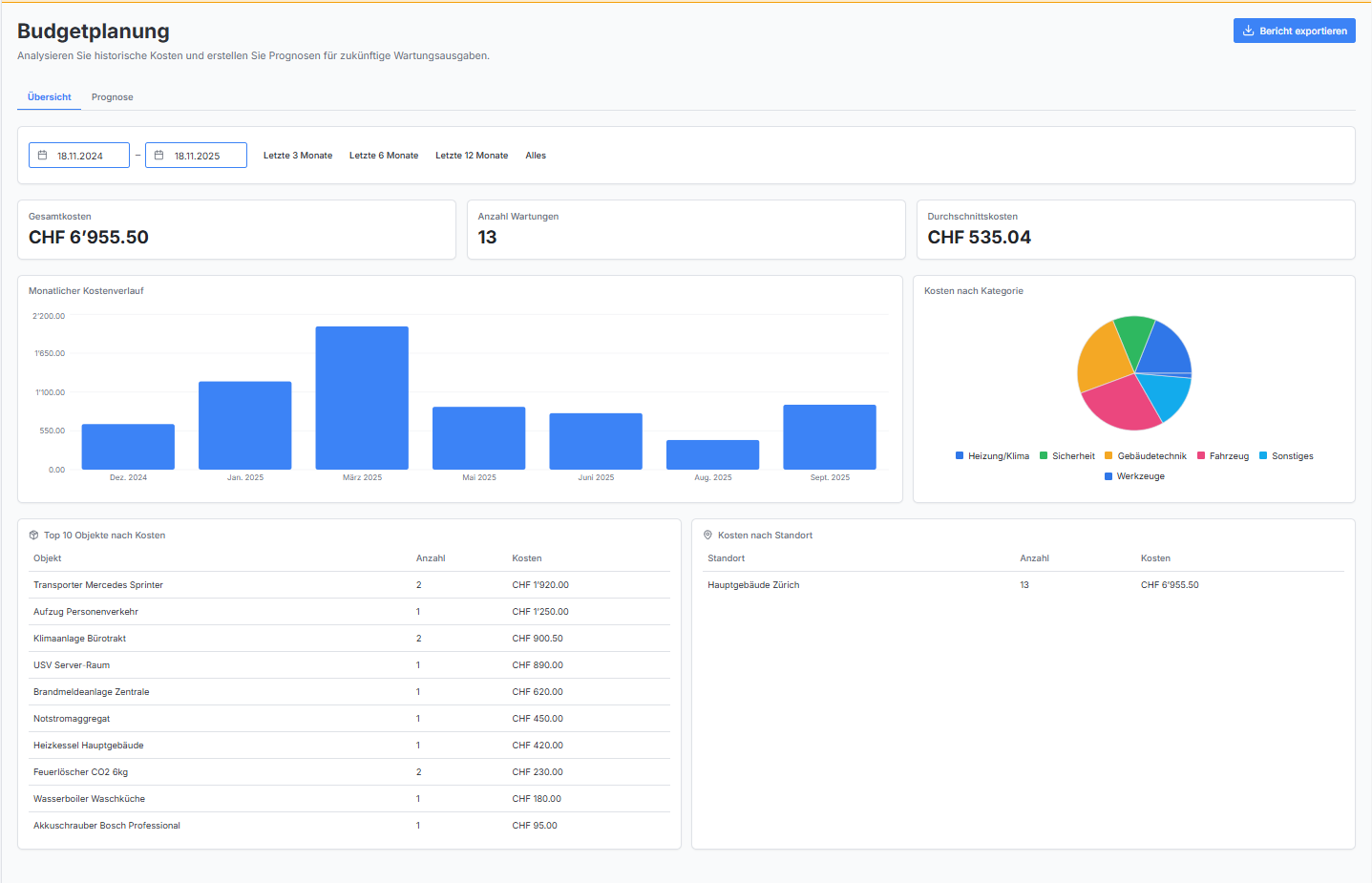Click the Gebäudetechnik legend swatch
The width and height of the screenshot is (1372, 883).
pyautogui.click(x=1108, y=455)
